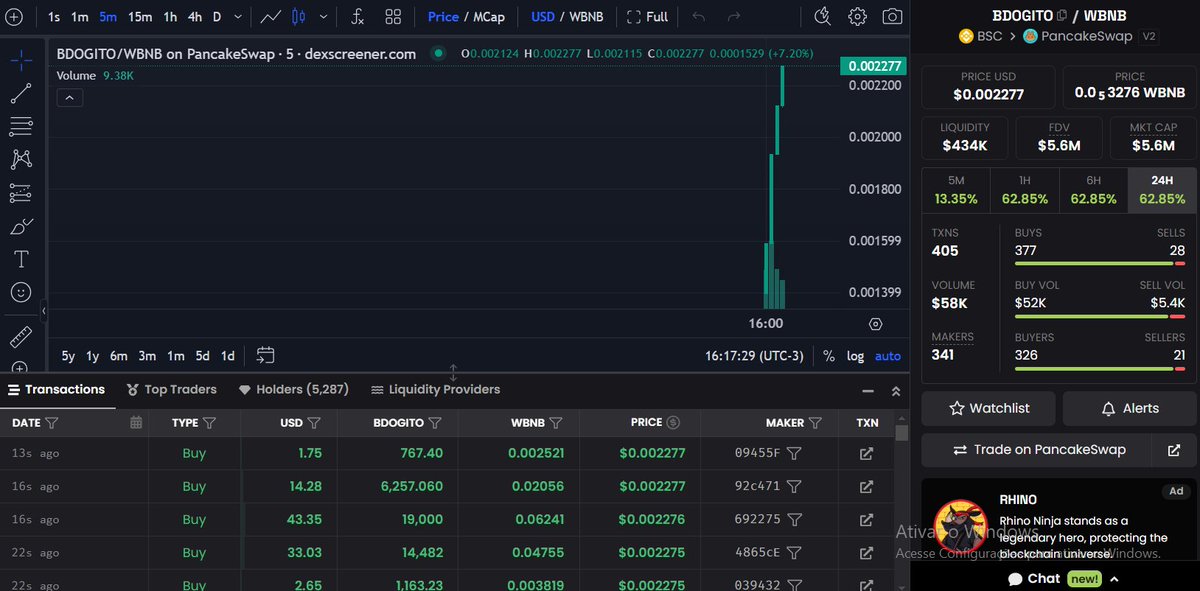The width and height of the screenshot is (1200, 591).
Task: Open the indicators fx menu
Action: pos(357,17)
